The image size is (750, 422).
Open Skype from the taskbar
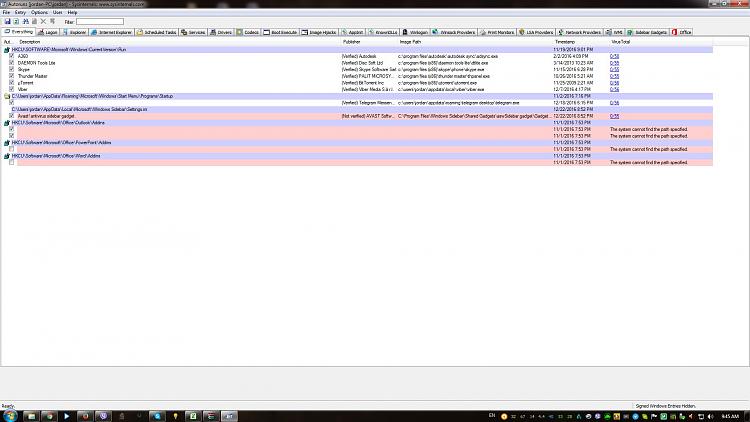click(x=157, y=416)
